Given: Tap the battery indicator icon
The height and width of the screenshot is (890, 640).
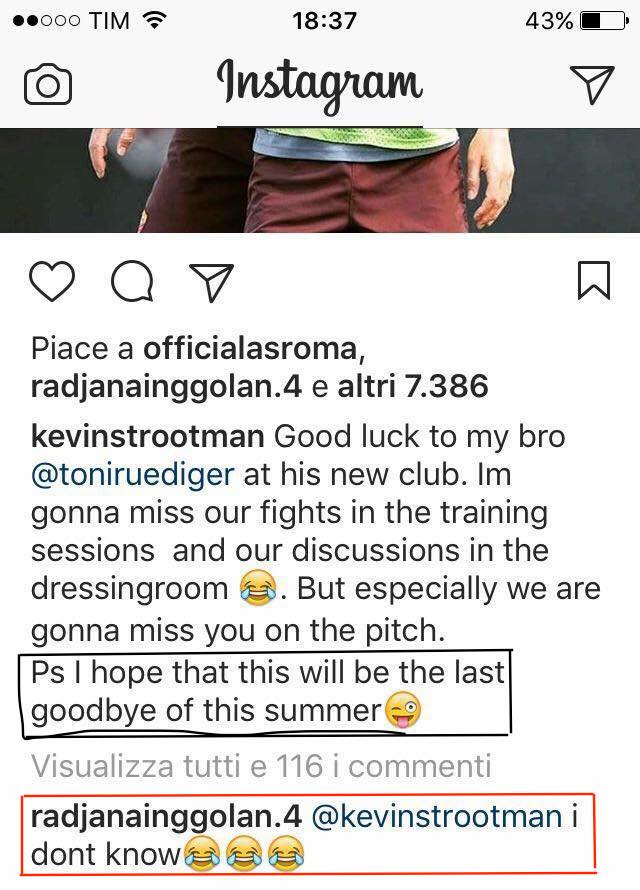Looking at the screenshot, I should click(604, 21).
